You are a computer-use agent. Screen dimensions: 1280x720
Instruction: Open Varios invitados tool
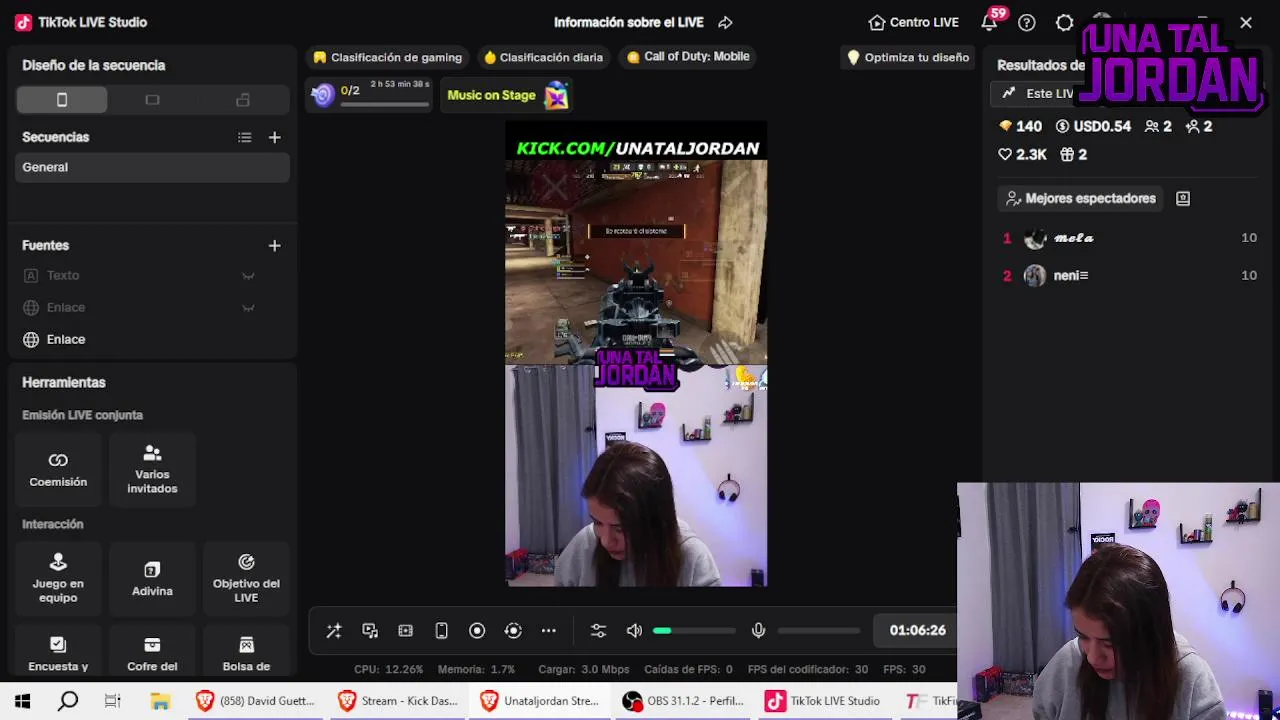tap(152, 469)
